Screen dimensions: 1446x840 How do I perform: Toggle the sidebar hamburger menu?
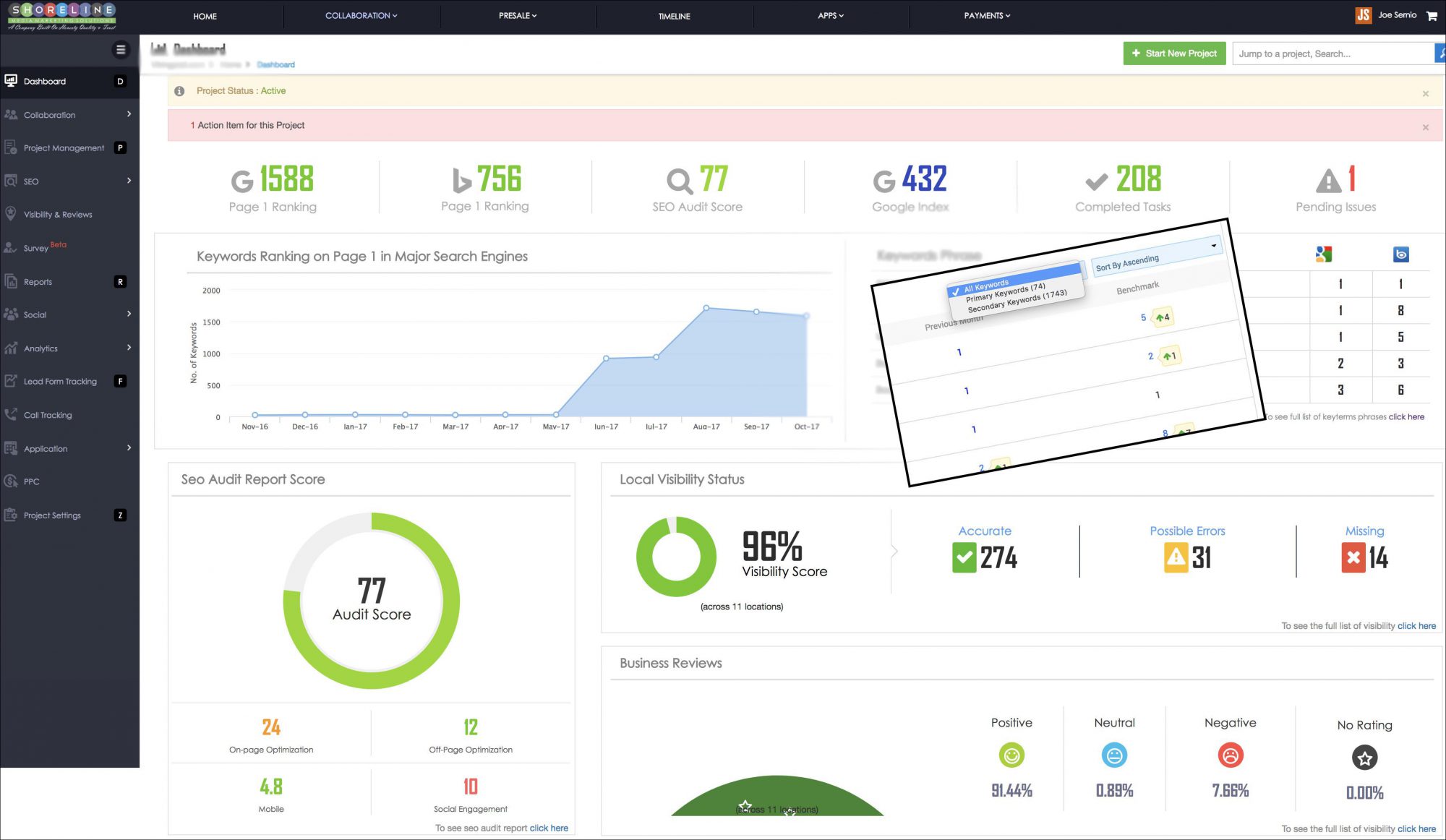pos(121,50)
